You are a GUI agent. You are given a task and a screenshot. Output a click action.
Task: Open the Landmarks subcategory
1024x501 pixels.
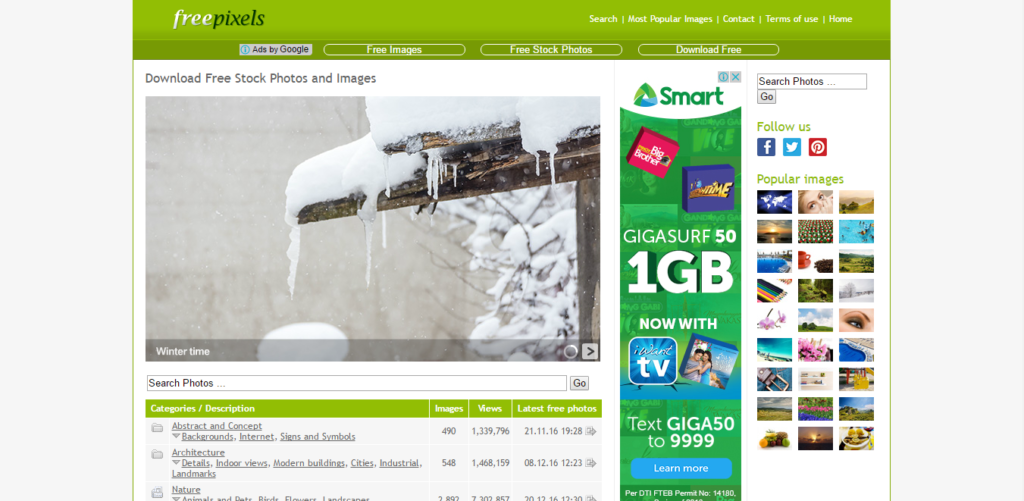click(194, 474)
